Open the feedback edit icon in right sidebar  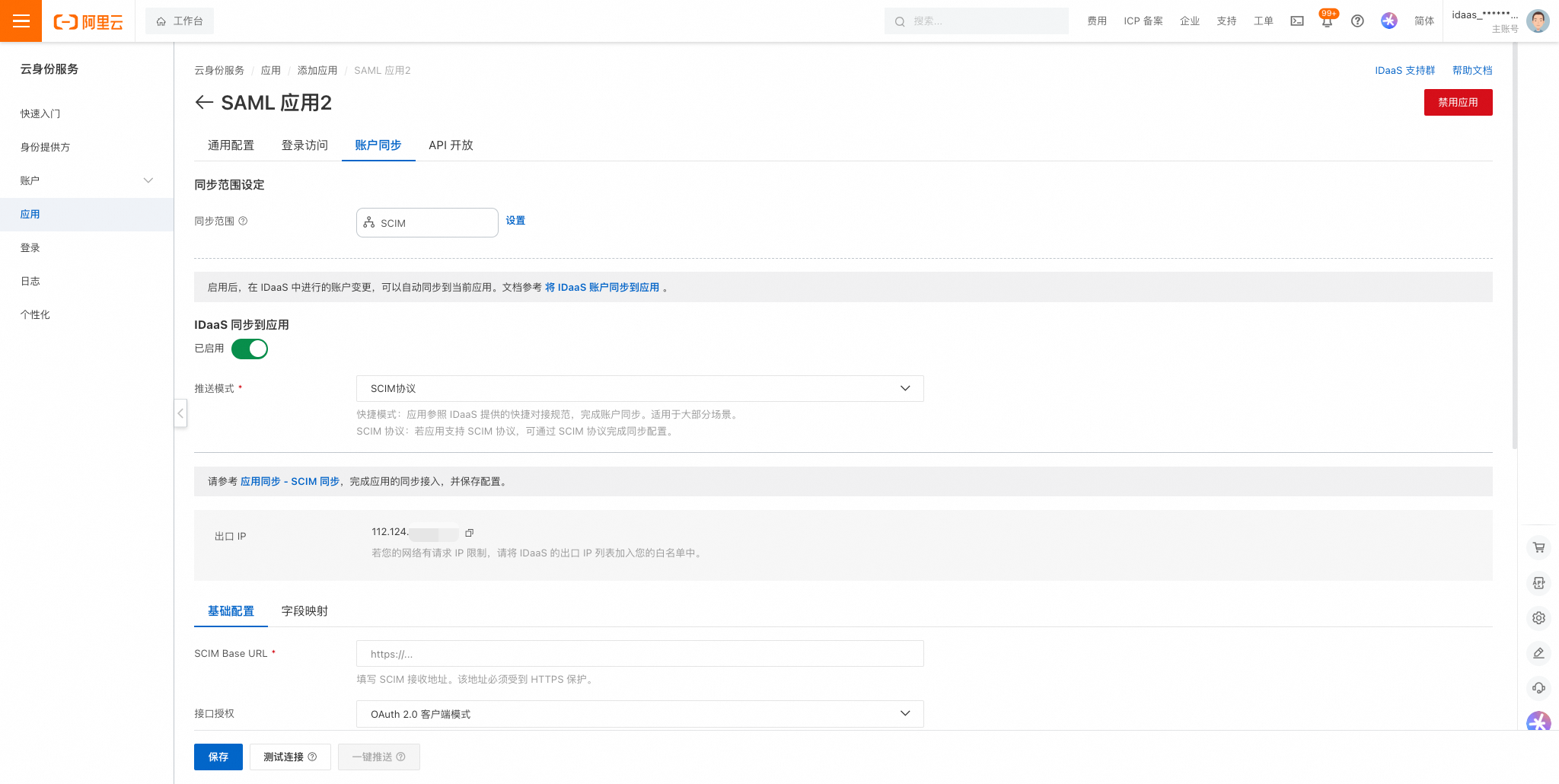(x=1539, y=653)
